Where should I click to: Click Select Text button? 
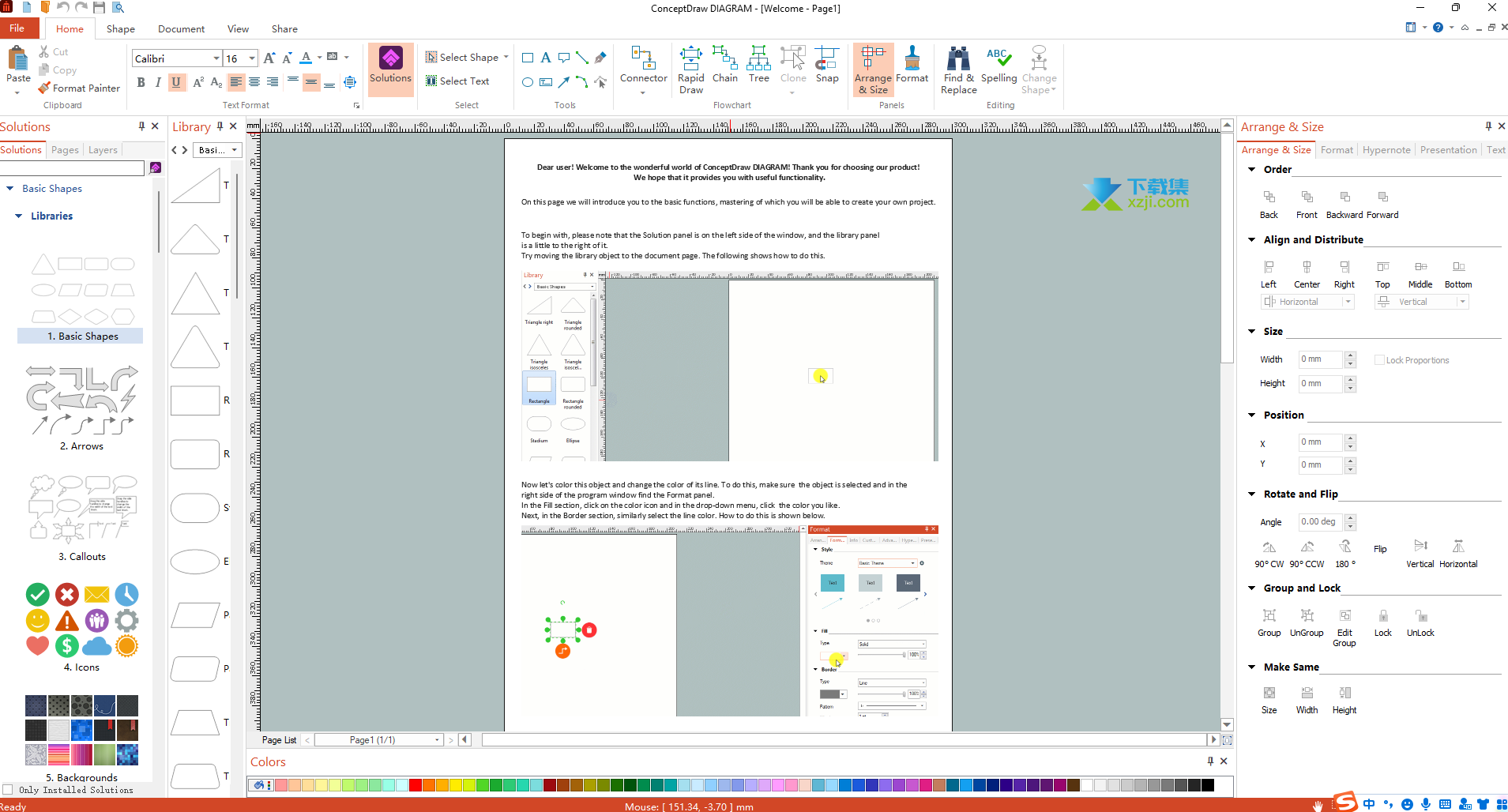click(457, 81)
